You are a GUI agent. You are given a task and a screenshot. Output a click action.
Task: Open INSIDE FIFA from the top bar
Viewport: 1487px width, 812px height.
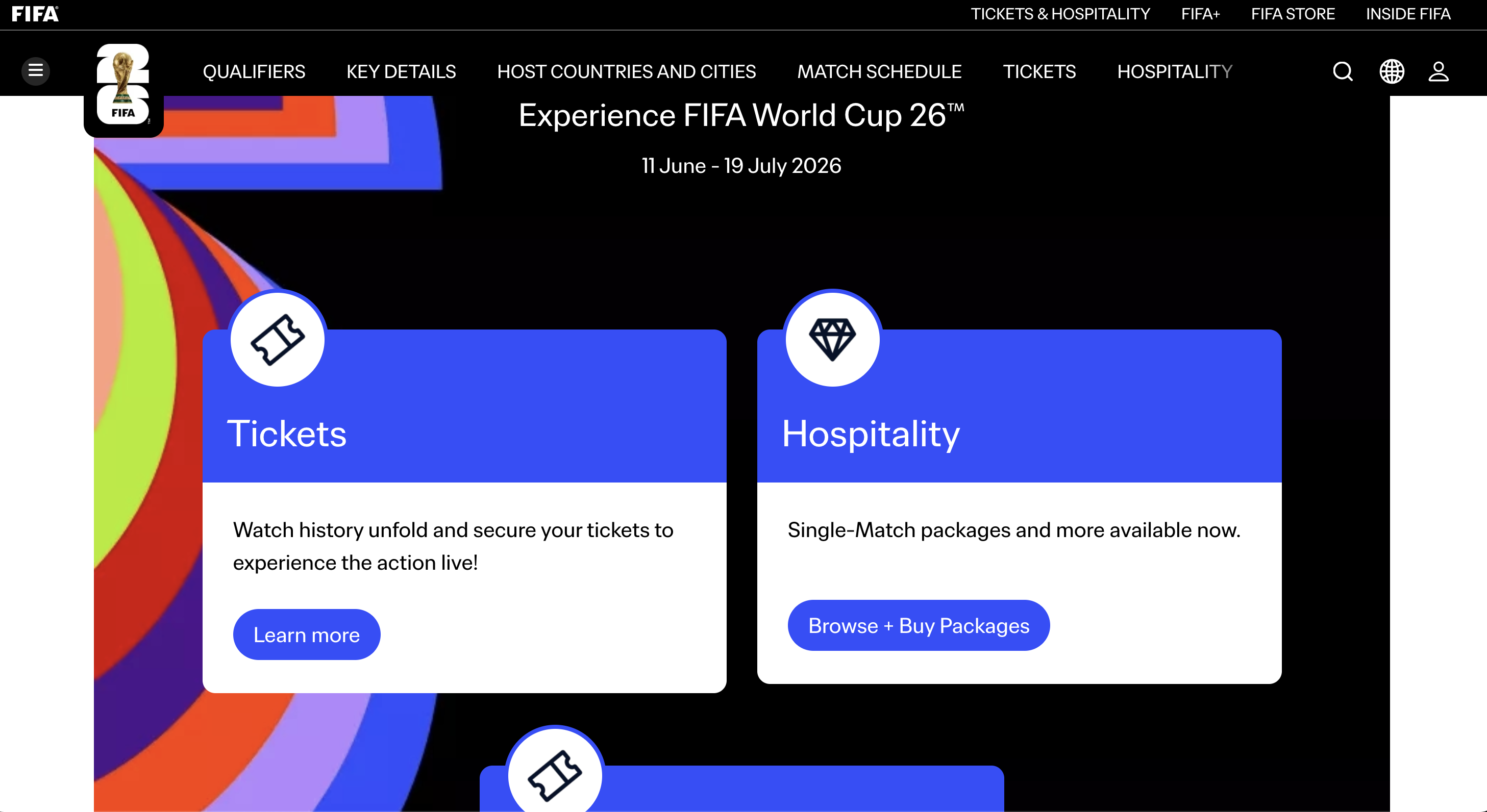[x=1407, y=14]
